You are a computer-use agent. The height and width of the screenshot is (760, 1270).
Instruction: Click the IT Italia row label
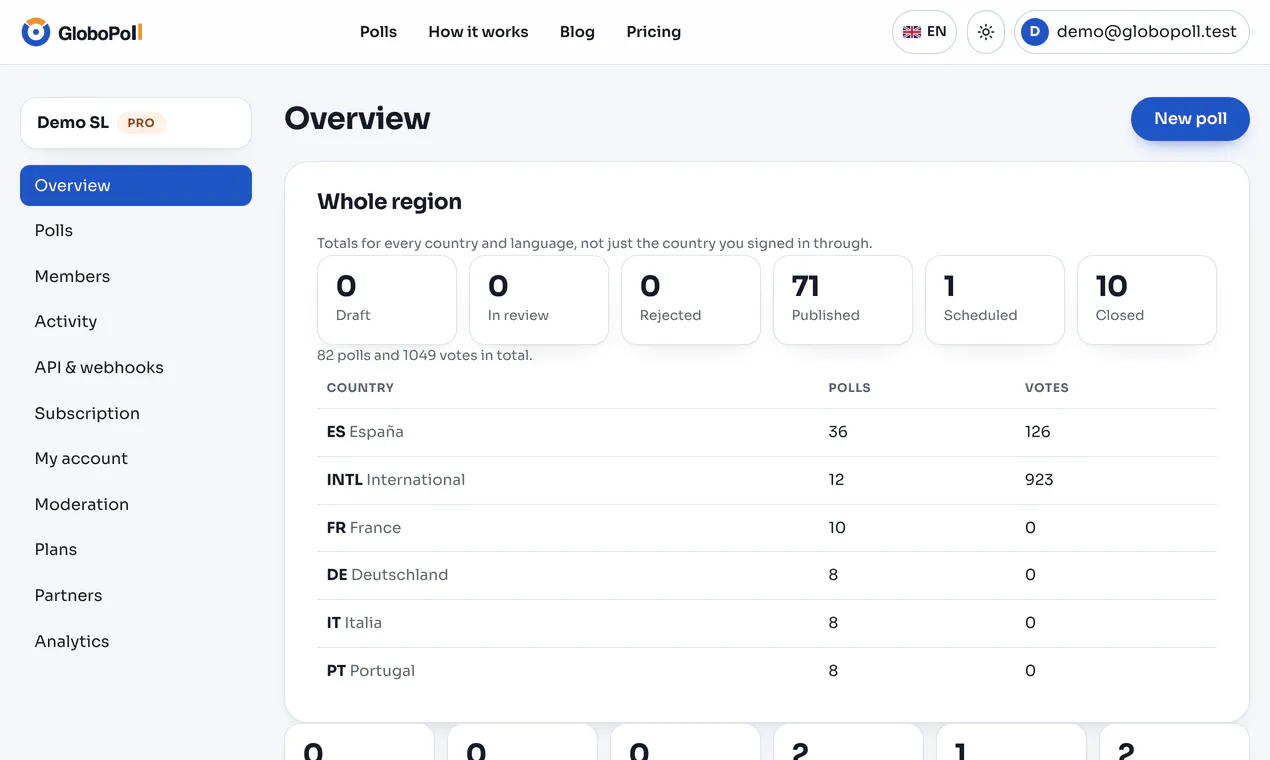pyautogui.click(x=354, y=623)
